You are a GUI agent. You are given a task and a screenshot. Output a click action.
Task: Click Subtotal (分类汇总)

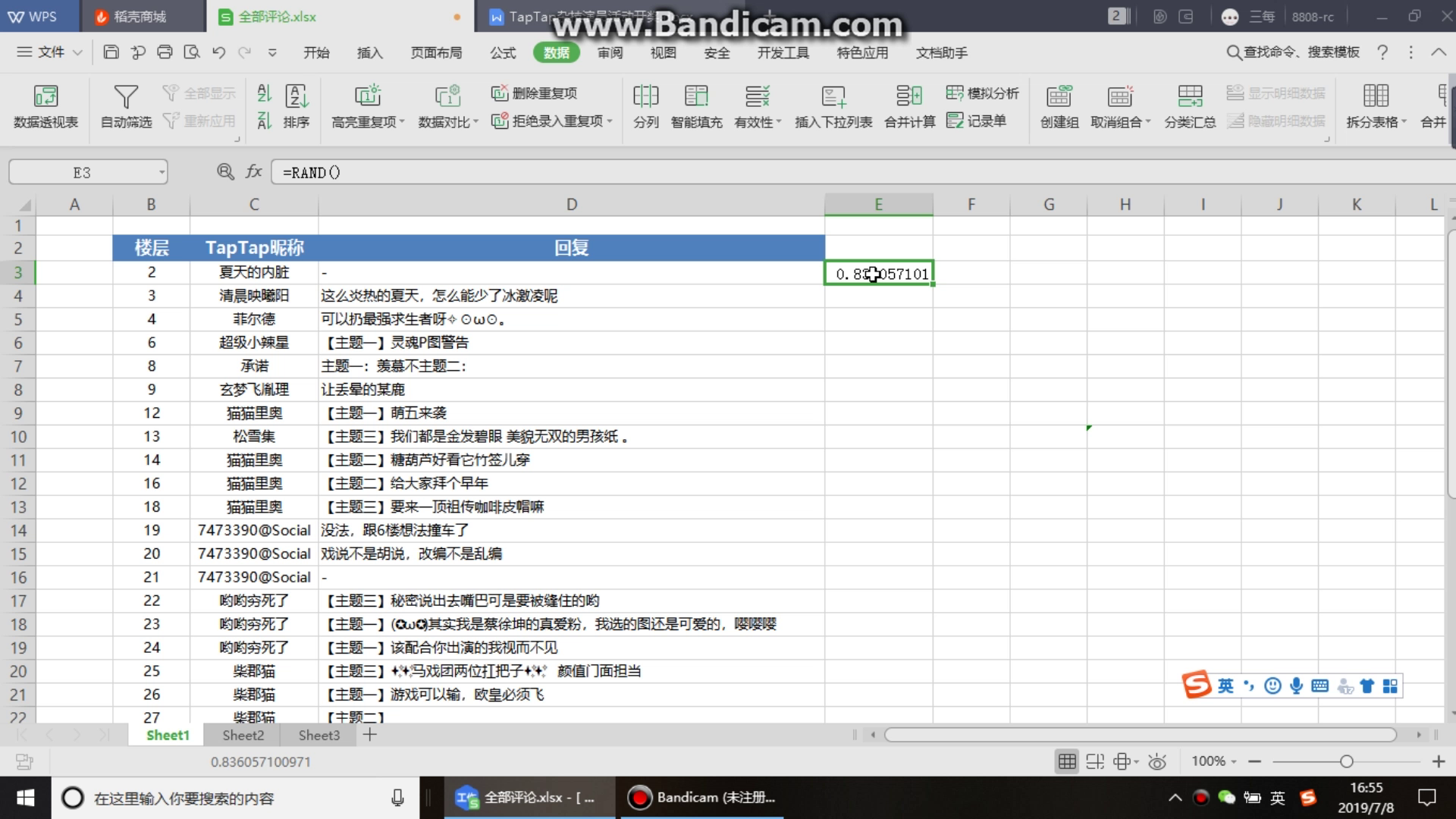click(1190, 106)
